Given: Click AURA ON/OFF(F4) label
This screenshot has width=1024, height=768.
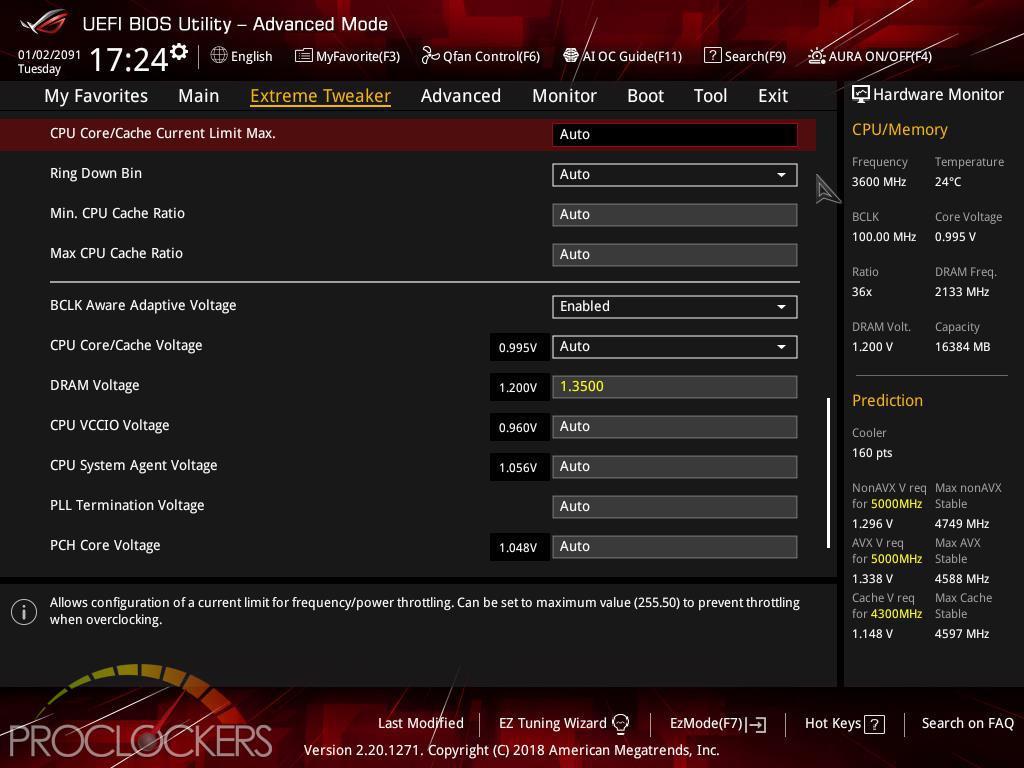Looking at the screenshot, I should (x=880, y=56).
